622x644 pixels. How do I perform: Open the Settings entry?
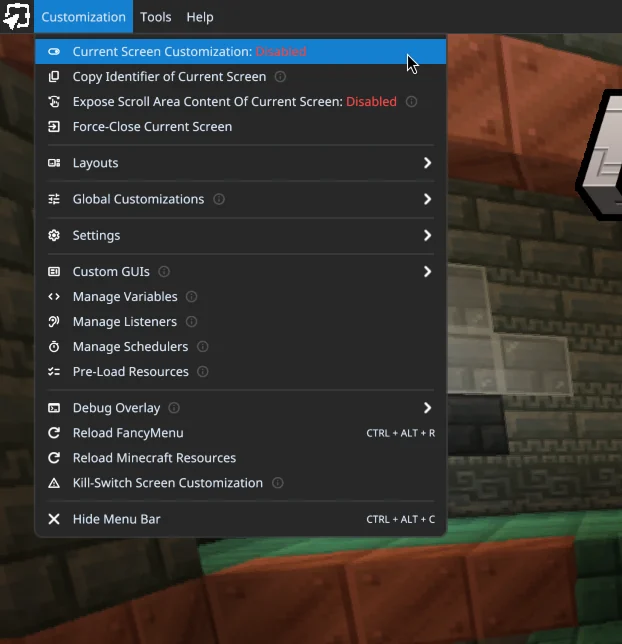[x=241, y=235]
